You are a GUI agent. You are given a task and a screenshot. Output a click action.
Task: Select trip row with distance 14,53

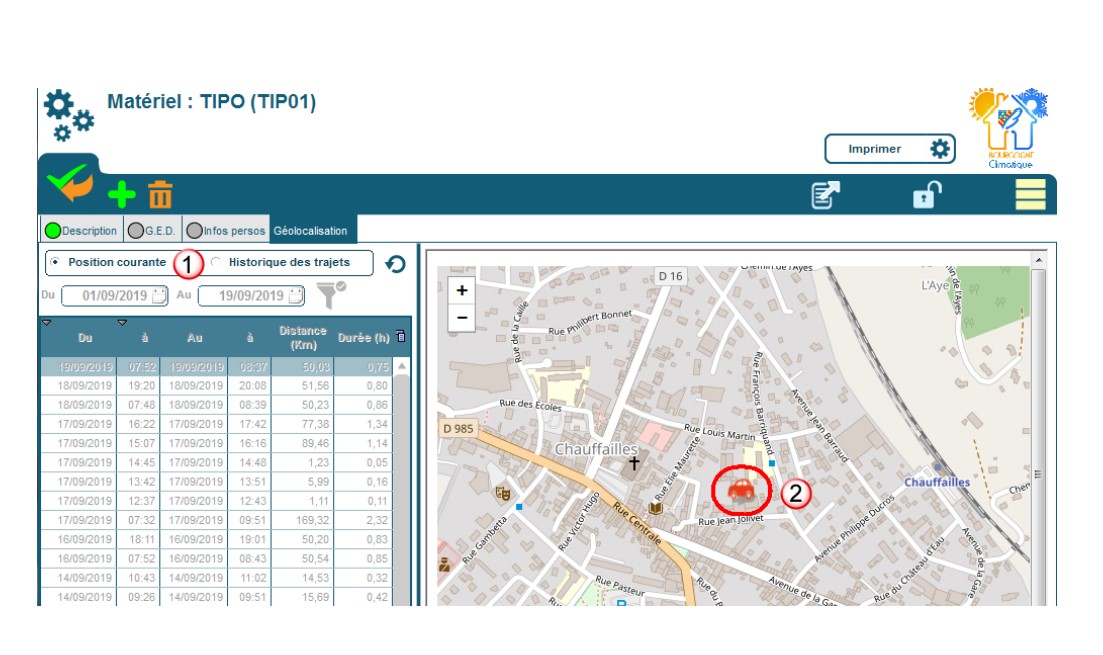point(217,578)
